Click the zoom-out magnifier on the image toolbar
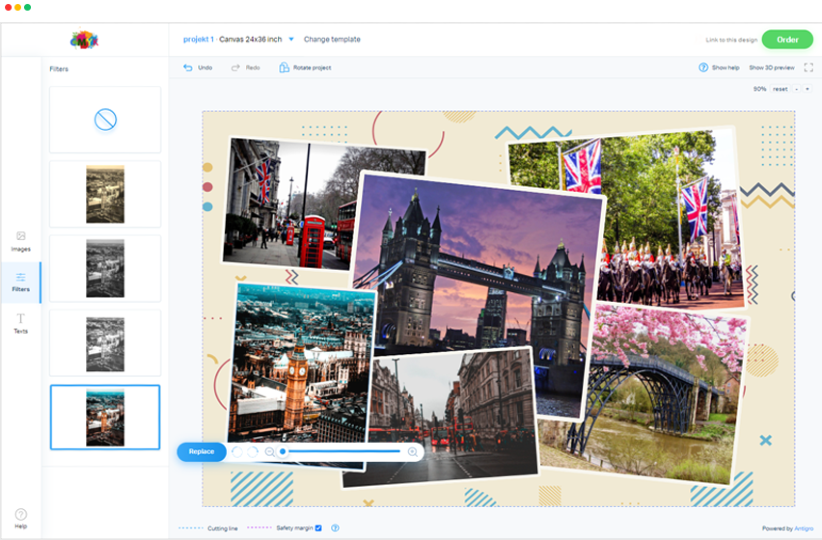The height and width of the screenshot is (540, 822). click(x=269, y=452)
